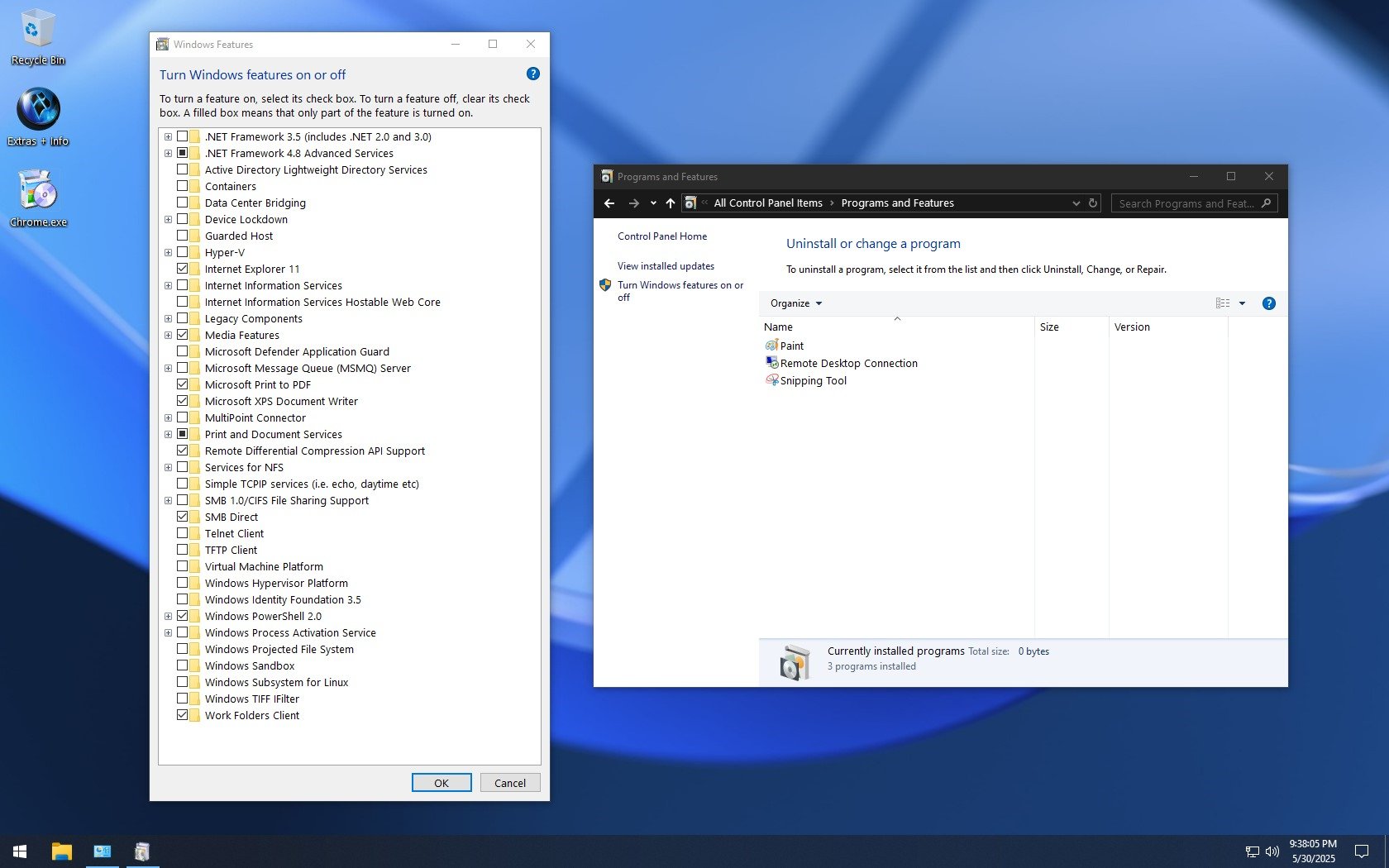Open the view options dropdown arrow
Image resolution: width=1389 pixels, height=868 pixels.
[1242, 303]
